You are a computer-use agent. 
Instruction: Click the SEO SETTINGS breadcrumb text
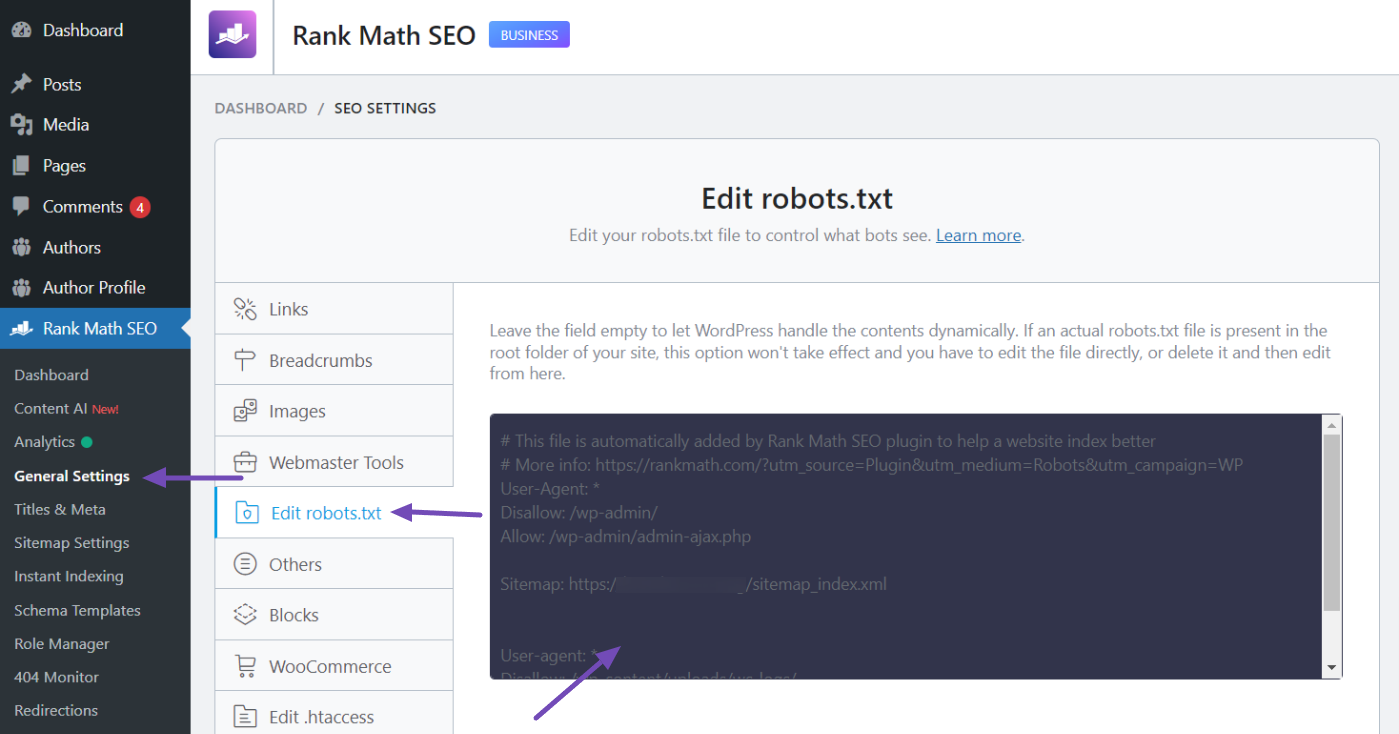(x=385, y=108)
